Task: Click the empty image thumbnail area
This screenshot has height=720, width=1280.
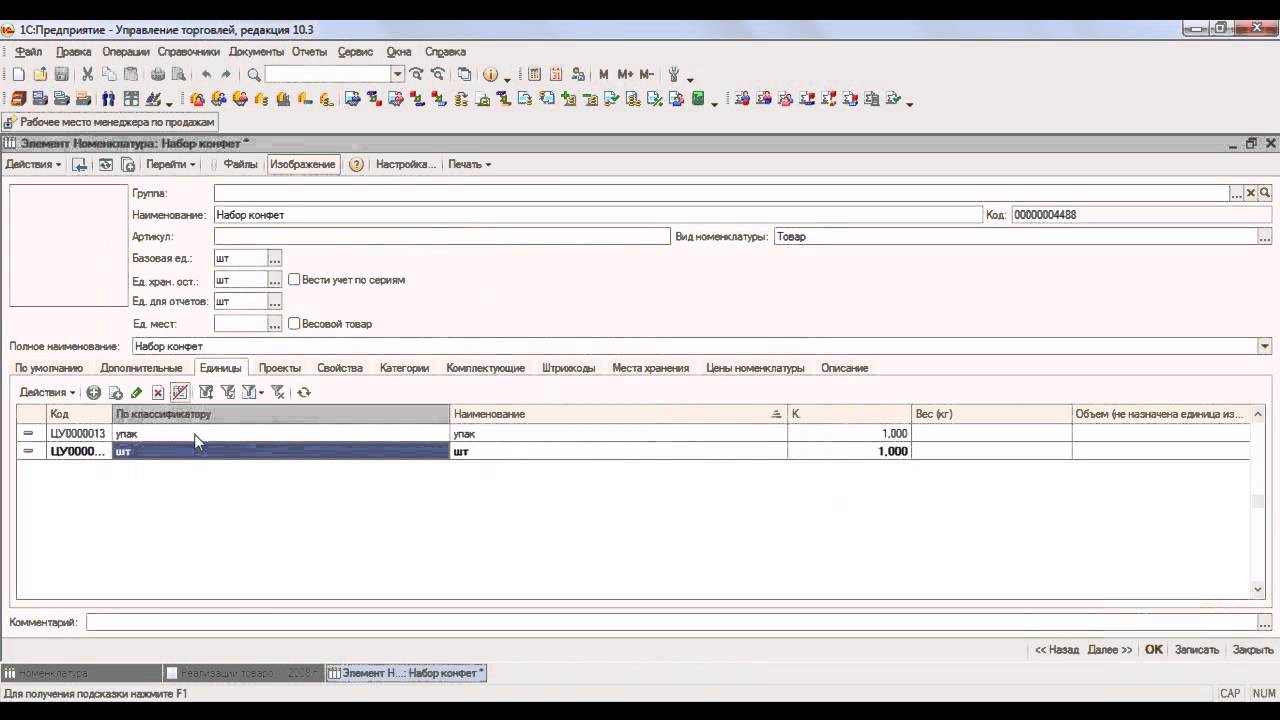Action: [x=69, y=246]
